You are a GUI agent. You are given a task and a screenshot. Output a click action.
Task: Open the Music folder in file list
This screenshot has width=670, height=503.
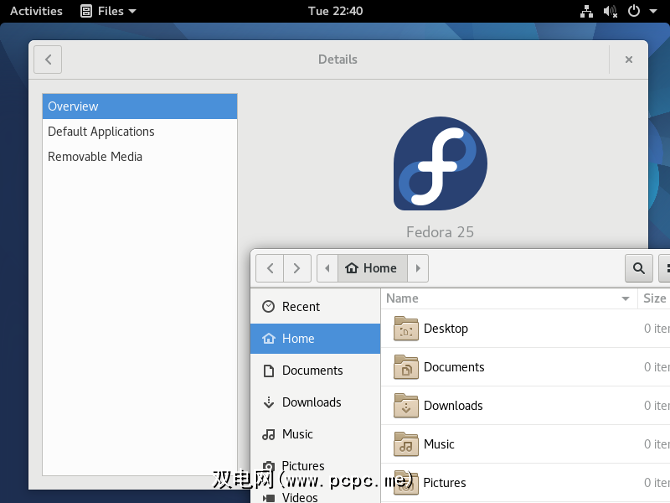pyautogui.click(x=438, y=444)
